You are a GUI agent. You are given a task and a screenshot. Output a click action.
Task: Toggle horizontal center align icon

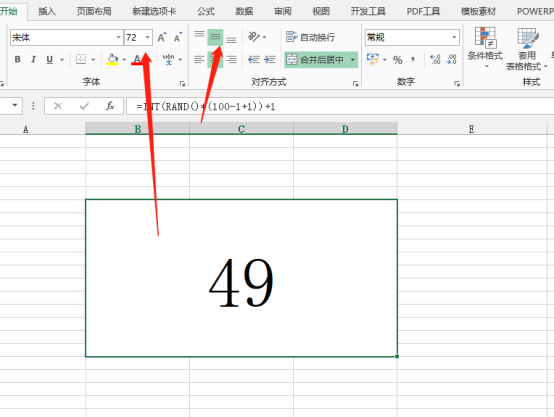(215, 59)
